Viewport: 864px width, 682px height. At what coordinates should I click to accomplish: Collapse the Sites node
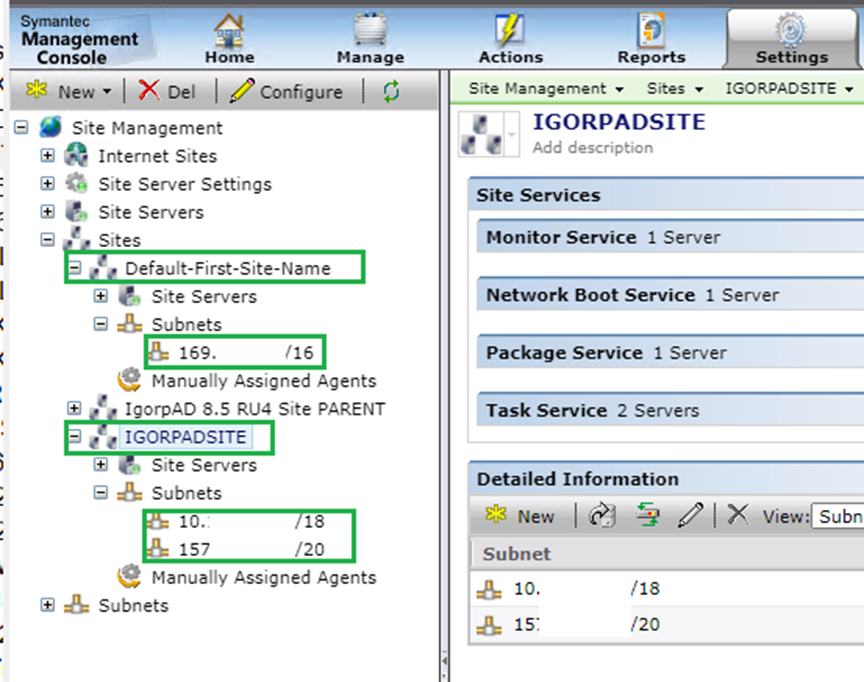coord(47,240)
